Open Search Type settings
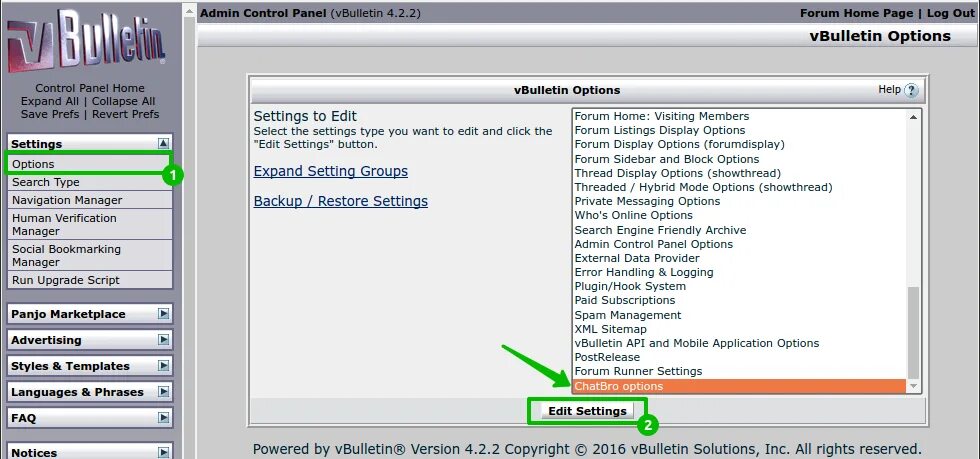 tap(89, 182)
